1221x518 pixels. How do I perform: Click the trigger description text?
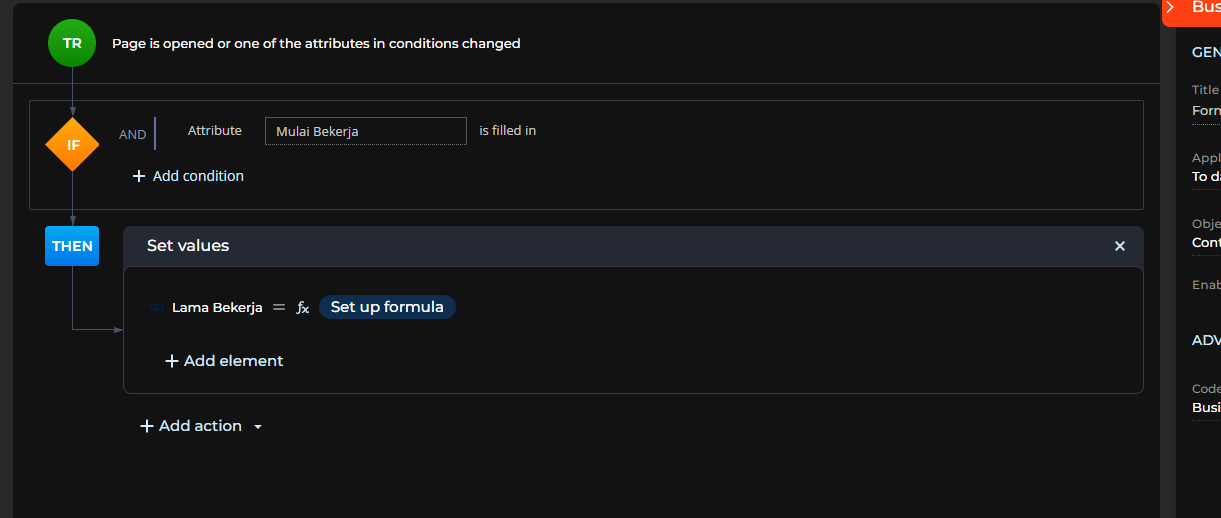pos(316,43)
